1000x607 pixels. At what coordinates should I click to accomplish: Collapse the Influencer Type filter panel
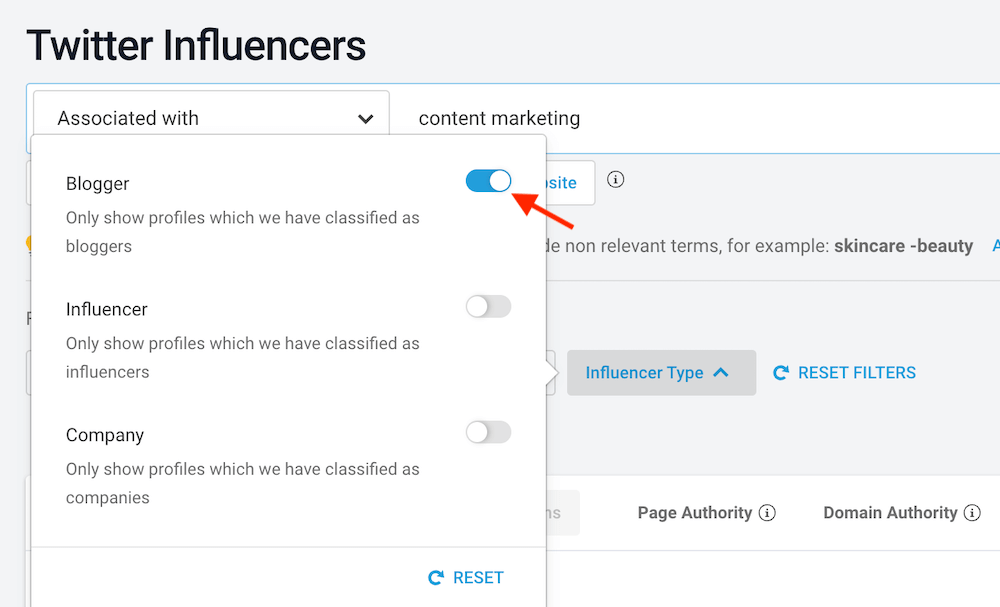coord(661,372)
